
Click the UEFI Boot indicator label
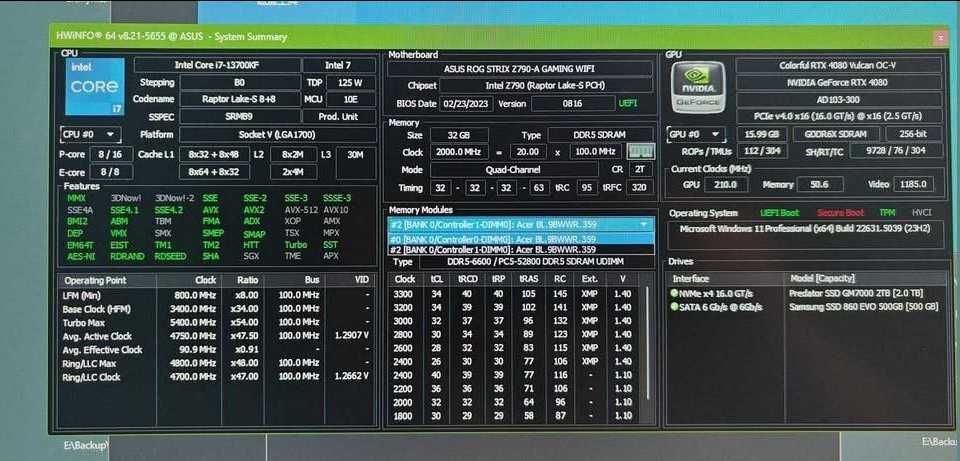pyautogui.click(x=779, y=213)
